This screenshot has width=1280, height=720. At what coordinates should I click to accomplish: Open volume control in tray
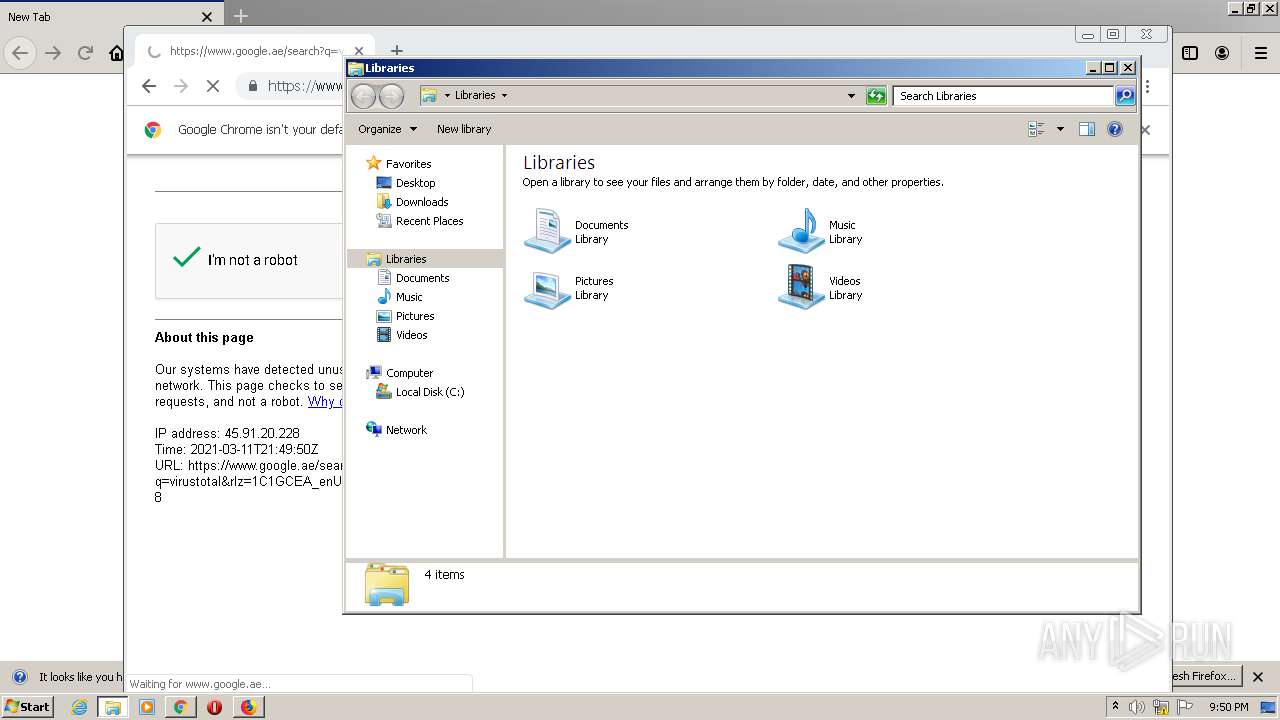click(x=1137, y=707)
